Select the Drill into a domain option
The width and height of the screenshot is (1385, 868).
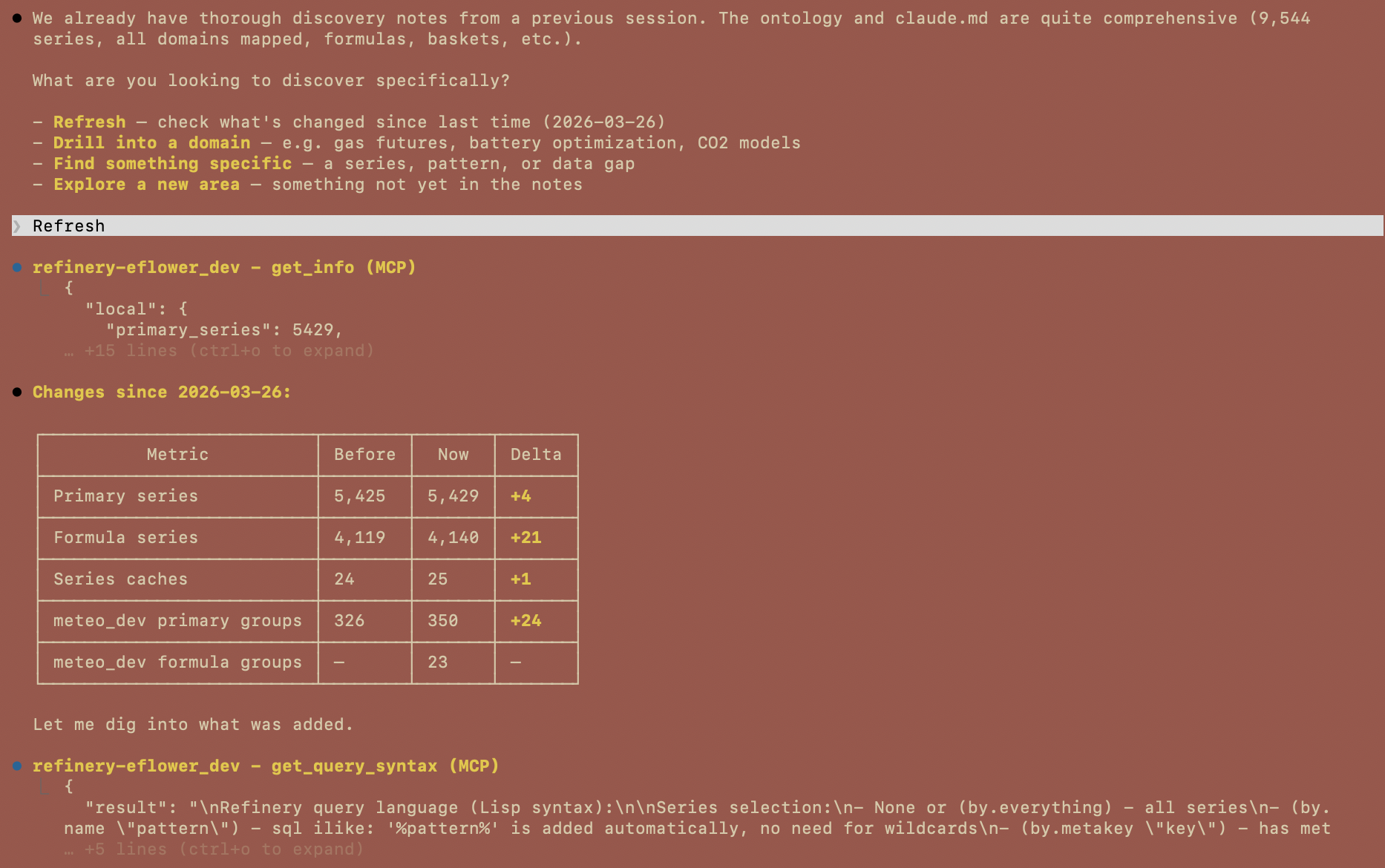151,142
